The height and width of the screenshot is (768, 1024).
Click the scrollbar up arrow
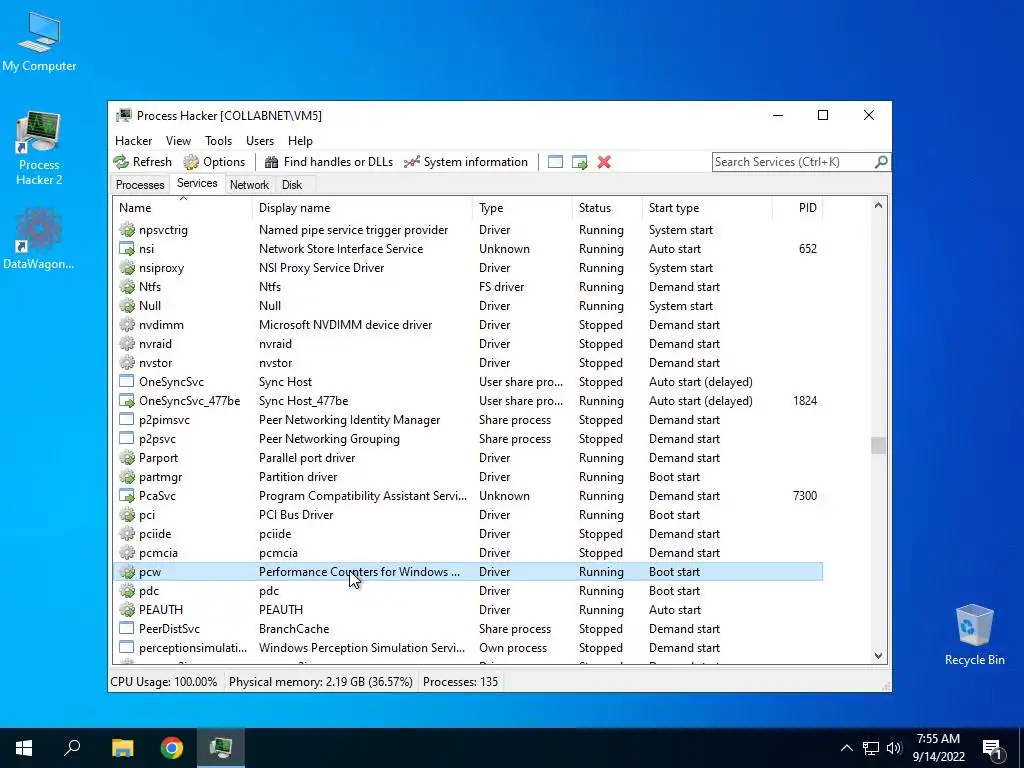click(x=878, y=206)
